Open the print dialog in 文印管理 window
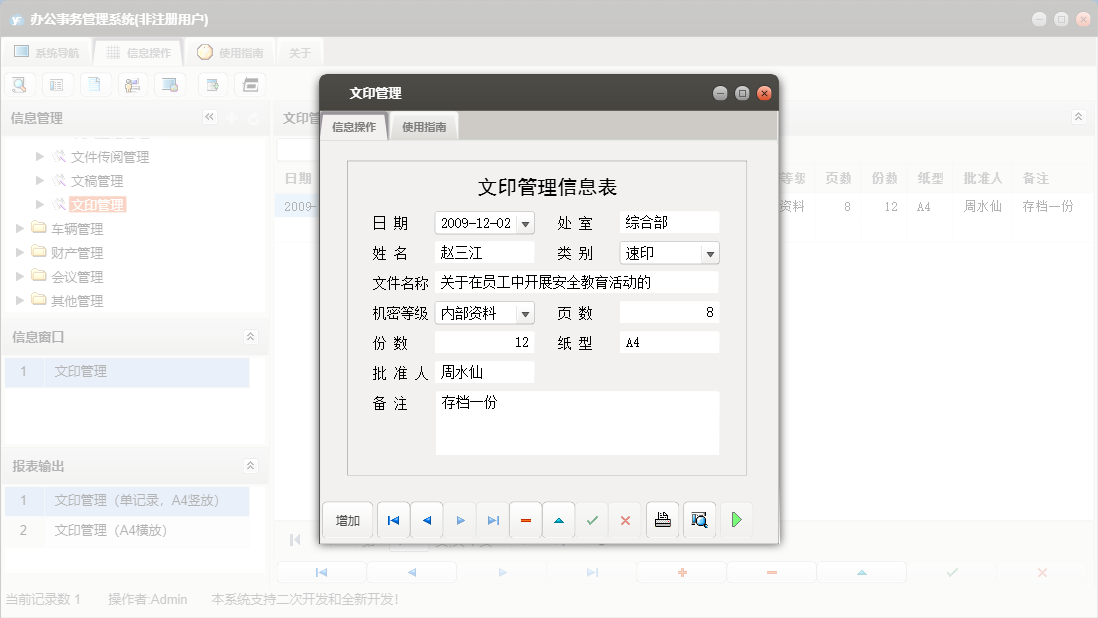This screenshot has width=1098, height=618. point(662,520)
